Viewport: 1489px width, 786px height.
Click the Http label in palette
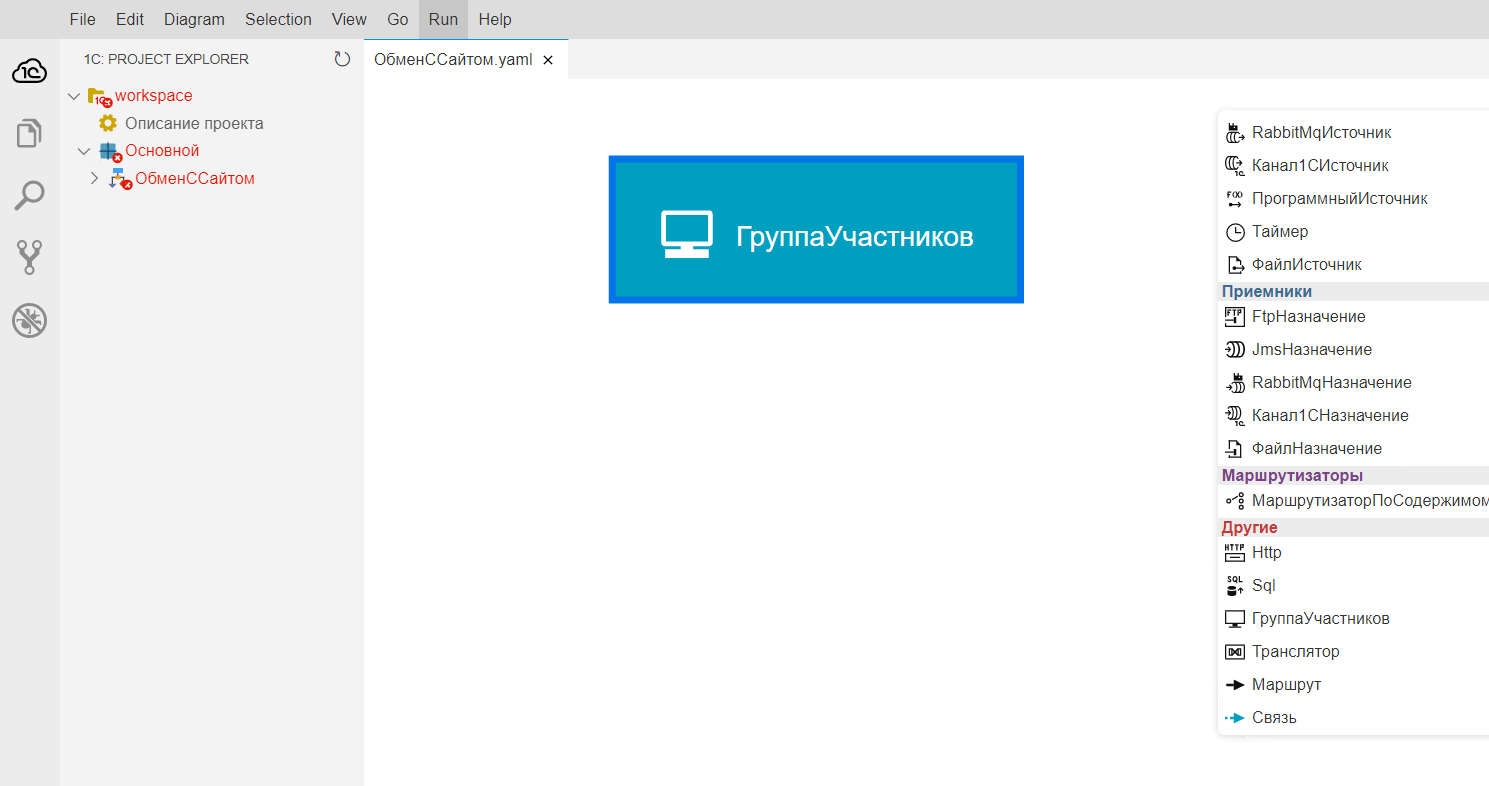pyautogui.click(x=1267, y=552)
